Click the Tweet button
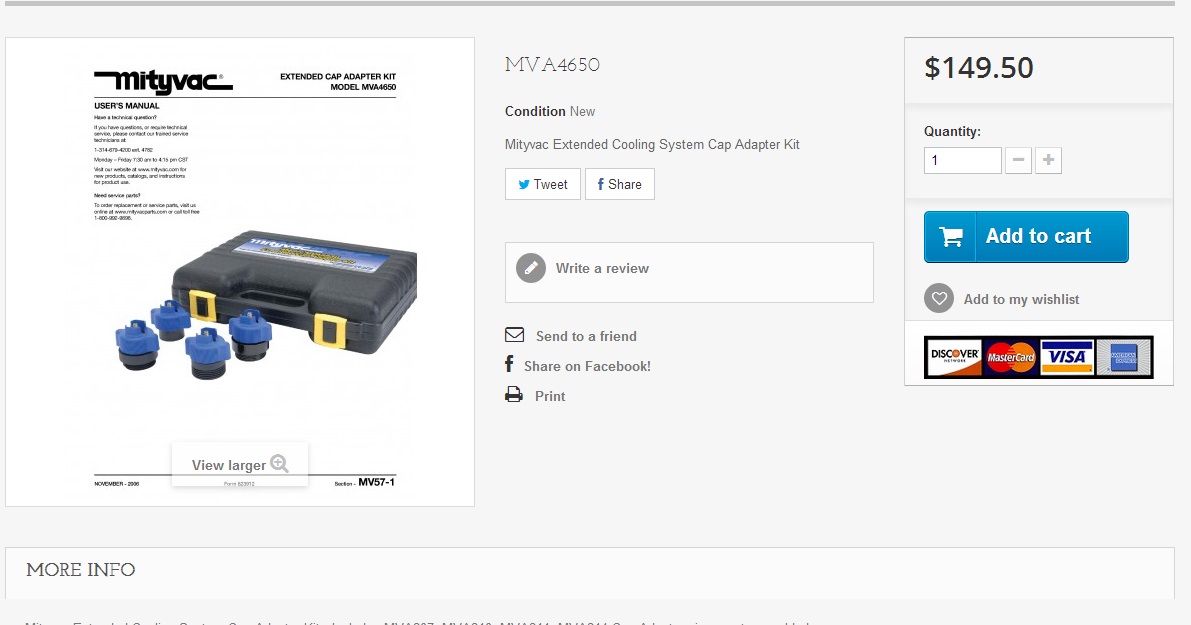 click(x=542, y=185)
